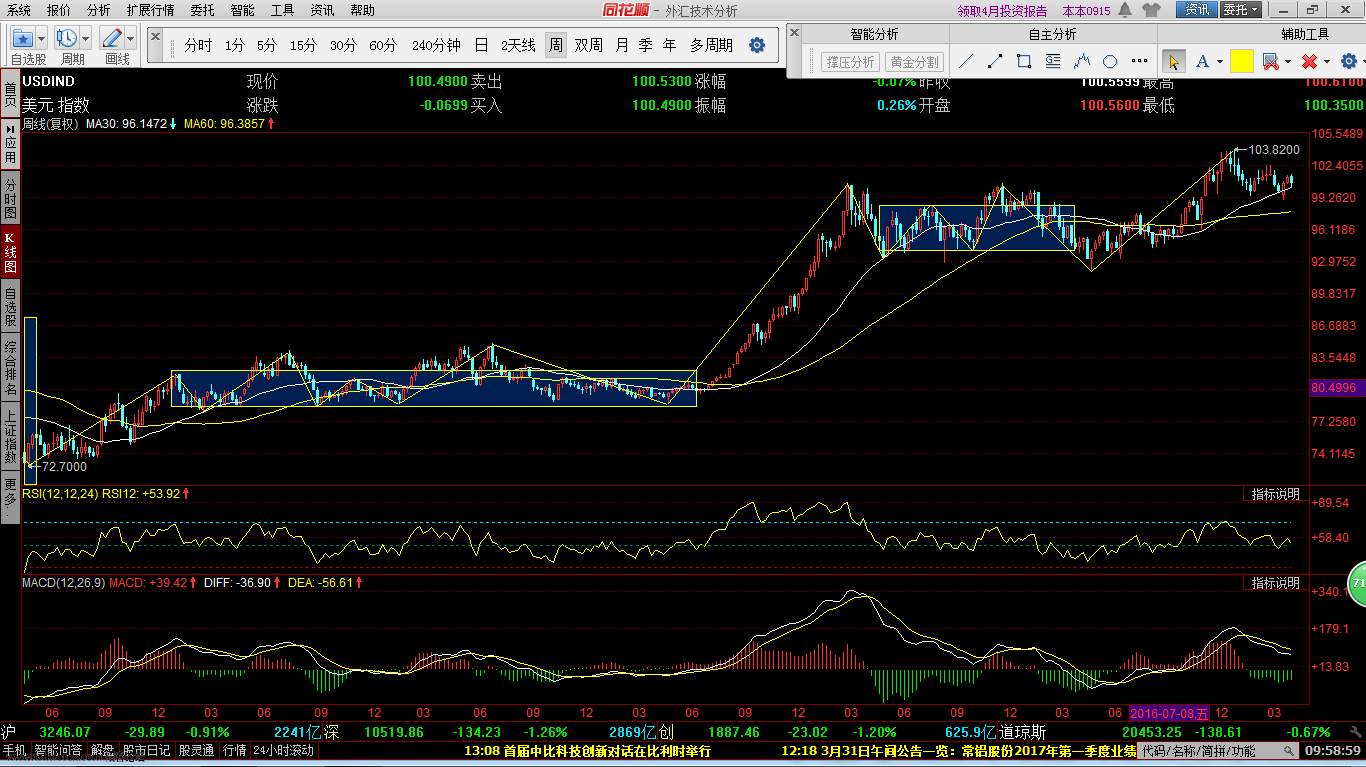Activate the arrow pointer selection tool
The height and width of the screenshot is (767, 1366).
(1174, 61)
